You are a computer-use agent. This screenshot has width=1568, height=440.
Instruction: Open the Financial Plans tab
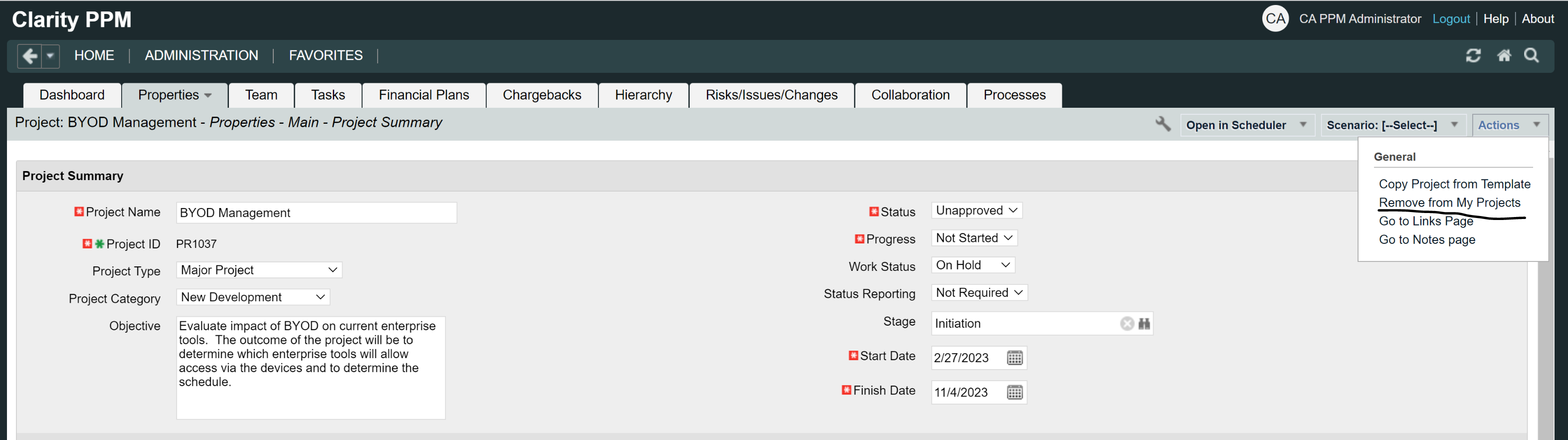[x=423, y=96]
